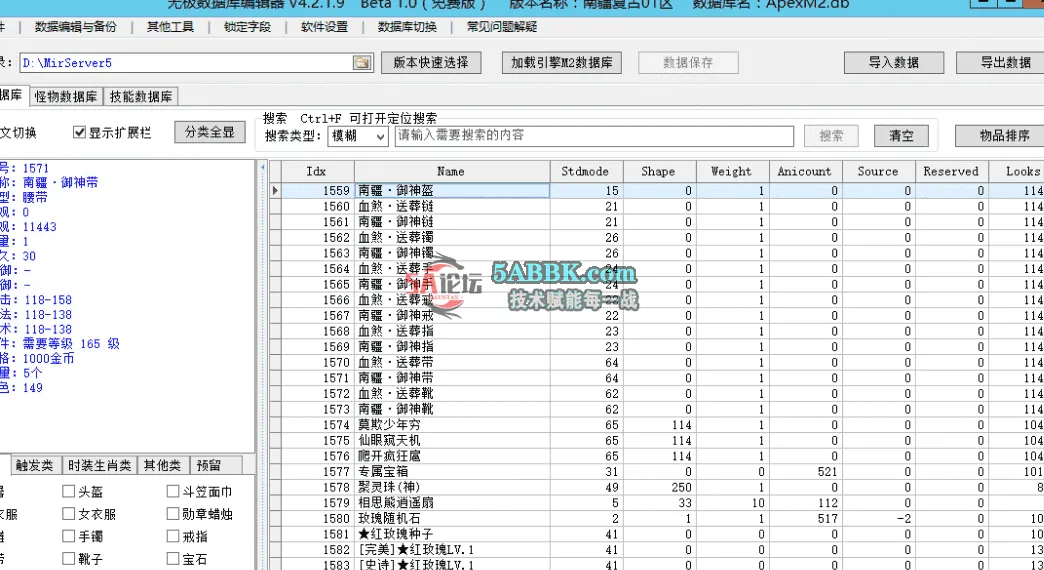
Task: Sort by Source column header
Action: [879, 172]
